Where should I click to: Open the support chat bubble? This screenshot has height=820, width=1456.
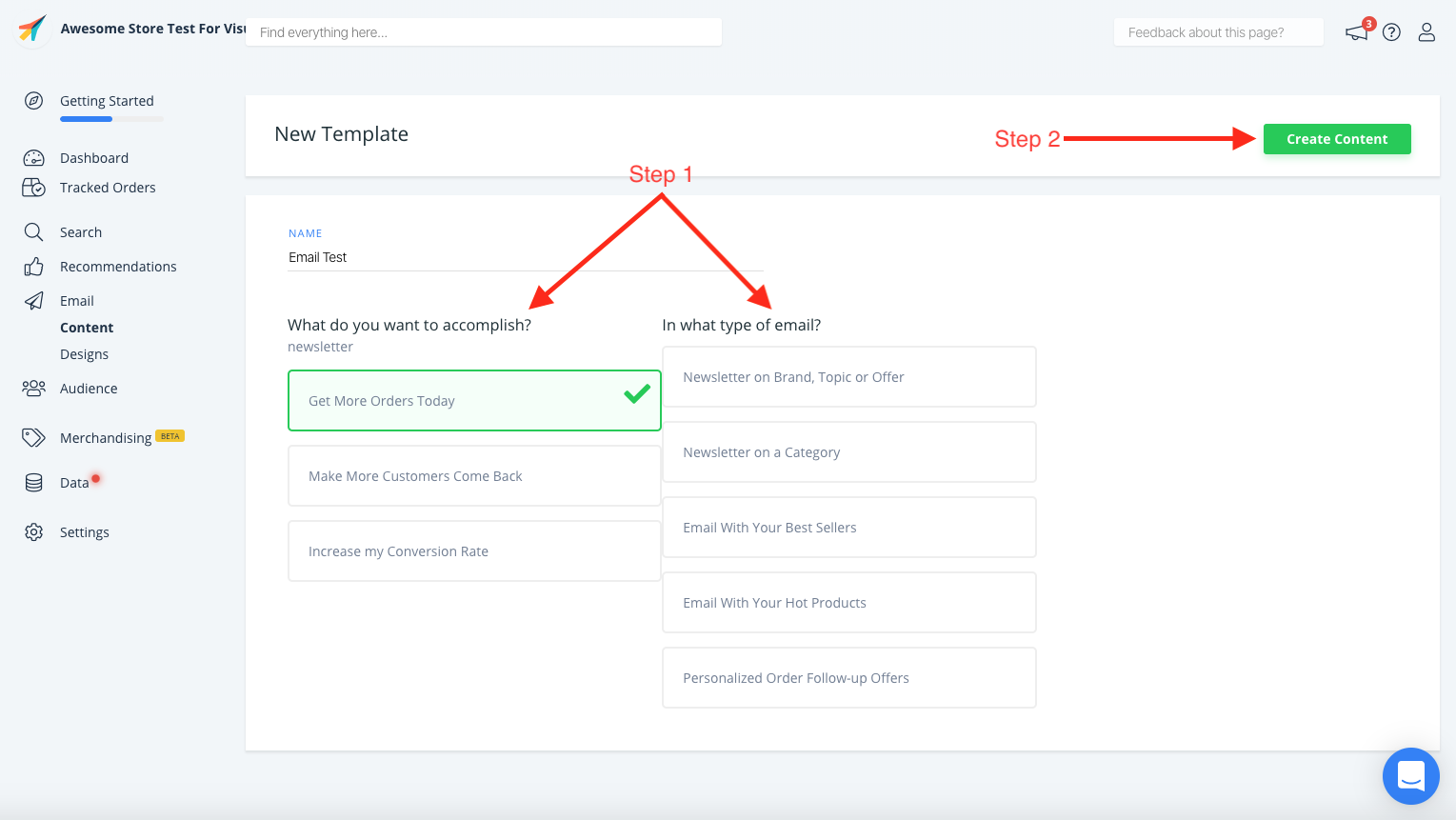1410,776
